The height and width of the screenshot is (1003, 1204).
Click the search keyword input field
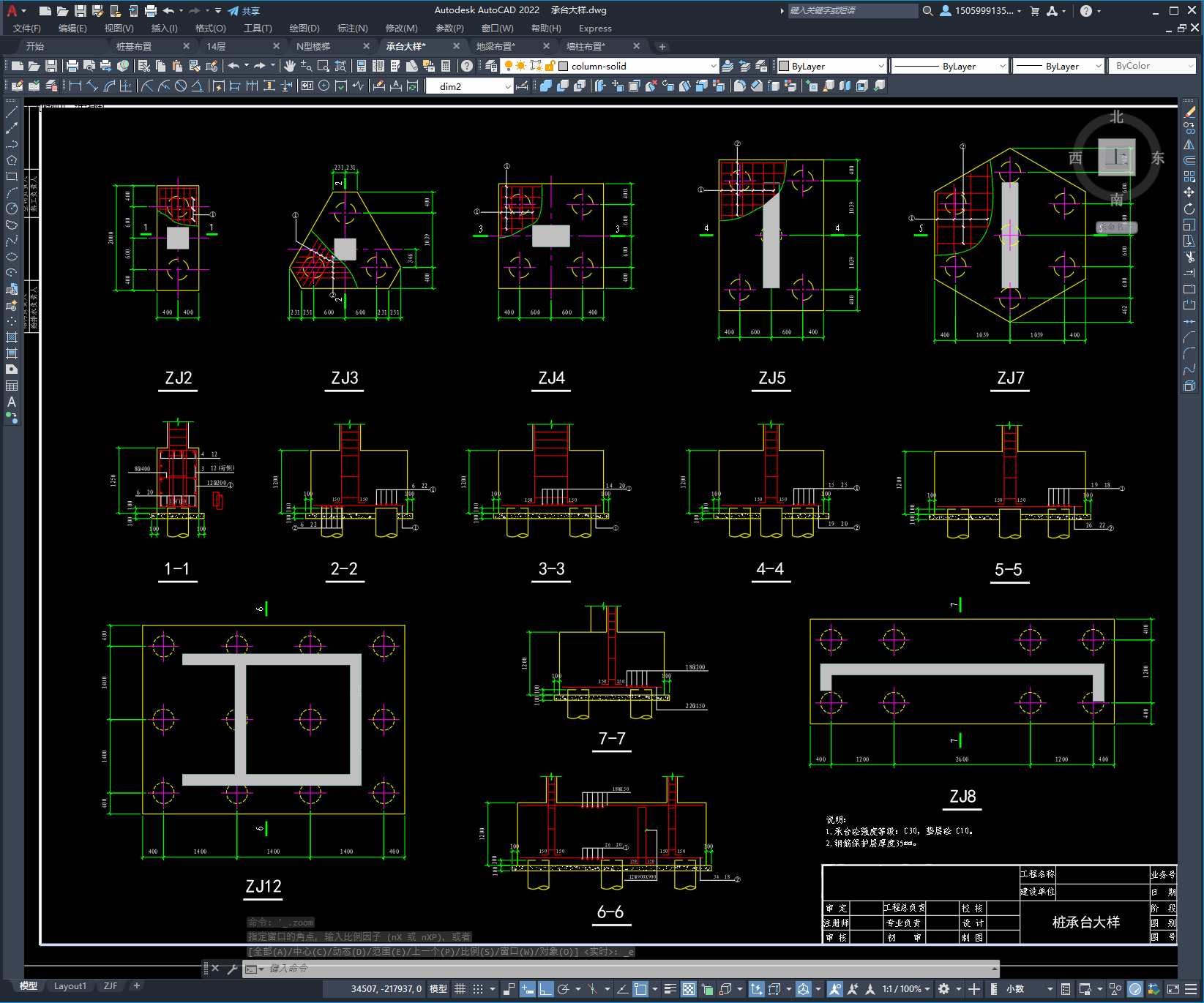(x=852, y=11)
